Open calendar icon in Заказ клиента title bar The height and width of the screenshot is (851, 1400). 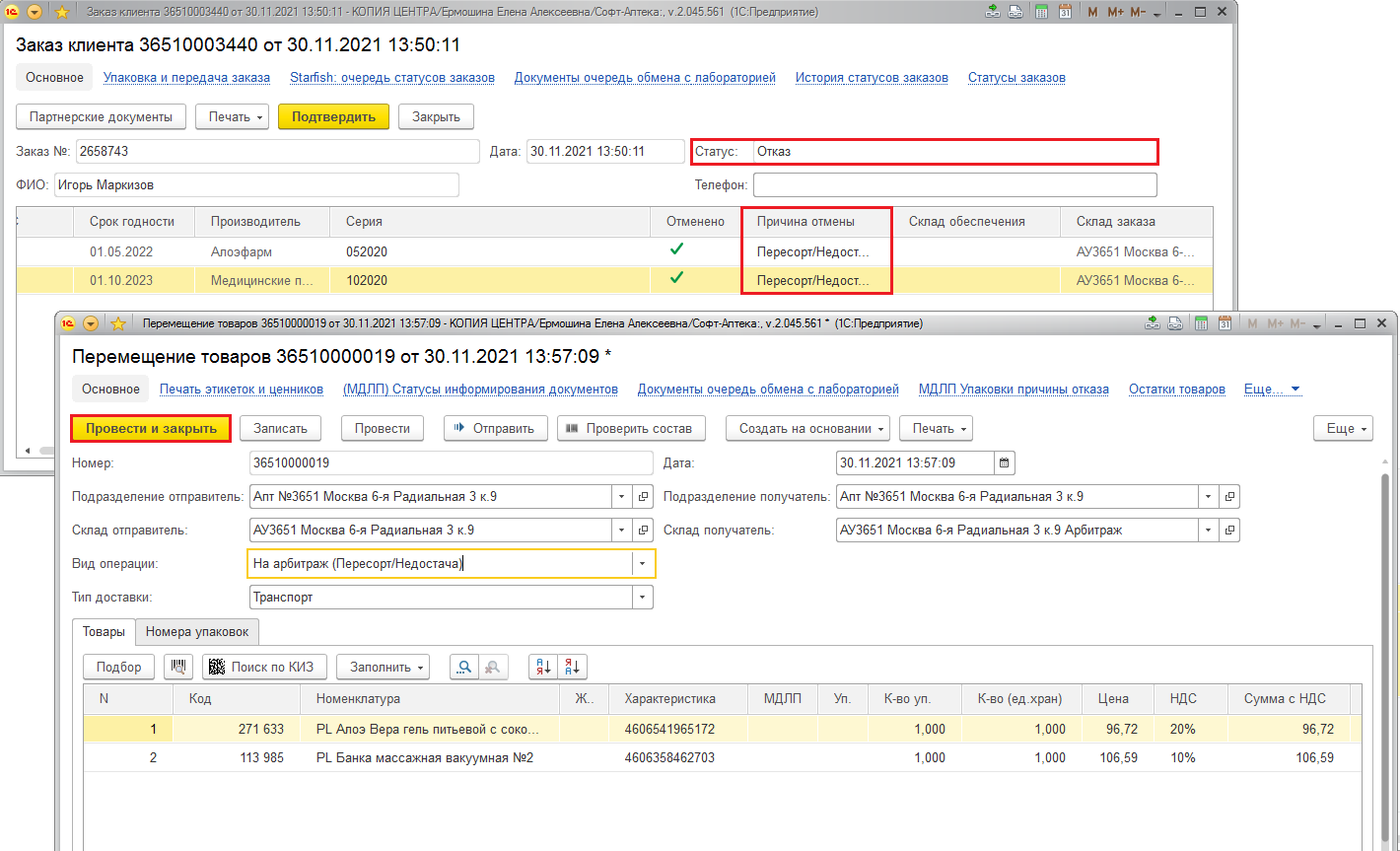point(1065,12)
